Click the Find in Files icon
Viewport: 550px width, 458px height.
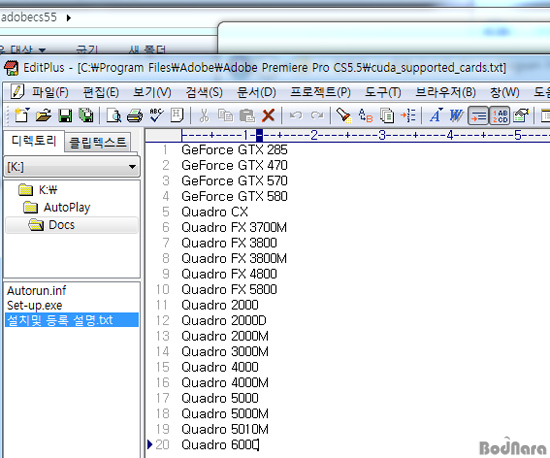(387, 115)
